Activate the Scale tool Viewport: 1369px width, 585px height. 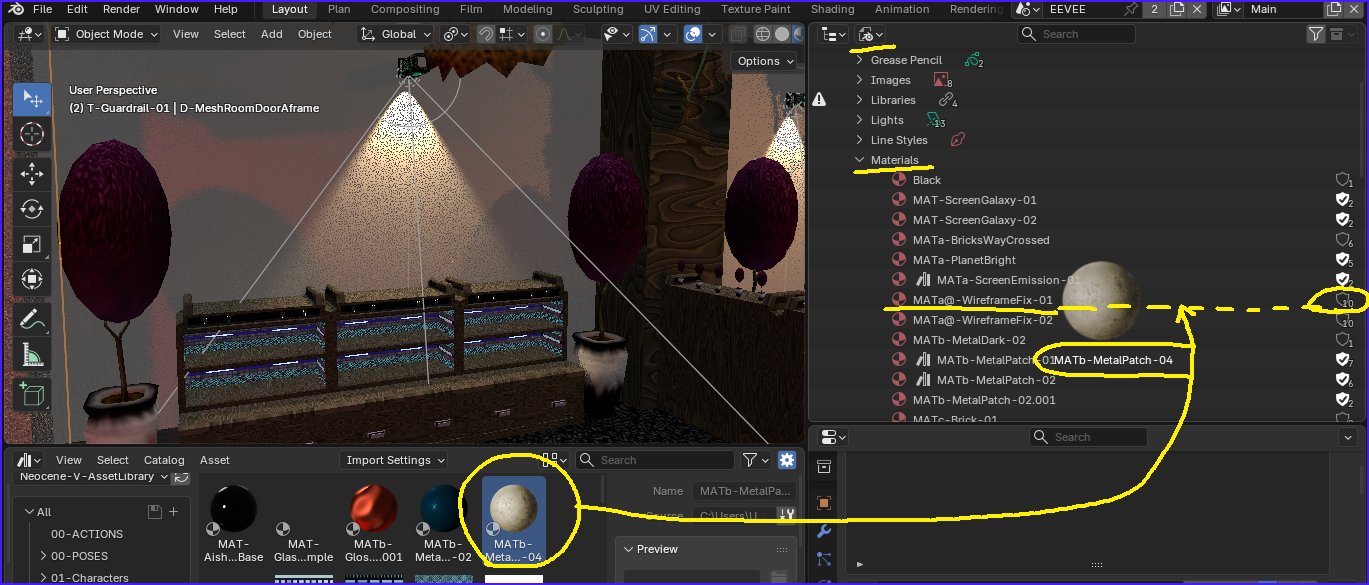[32, 244]
